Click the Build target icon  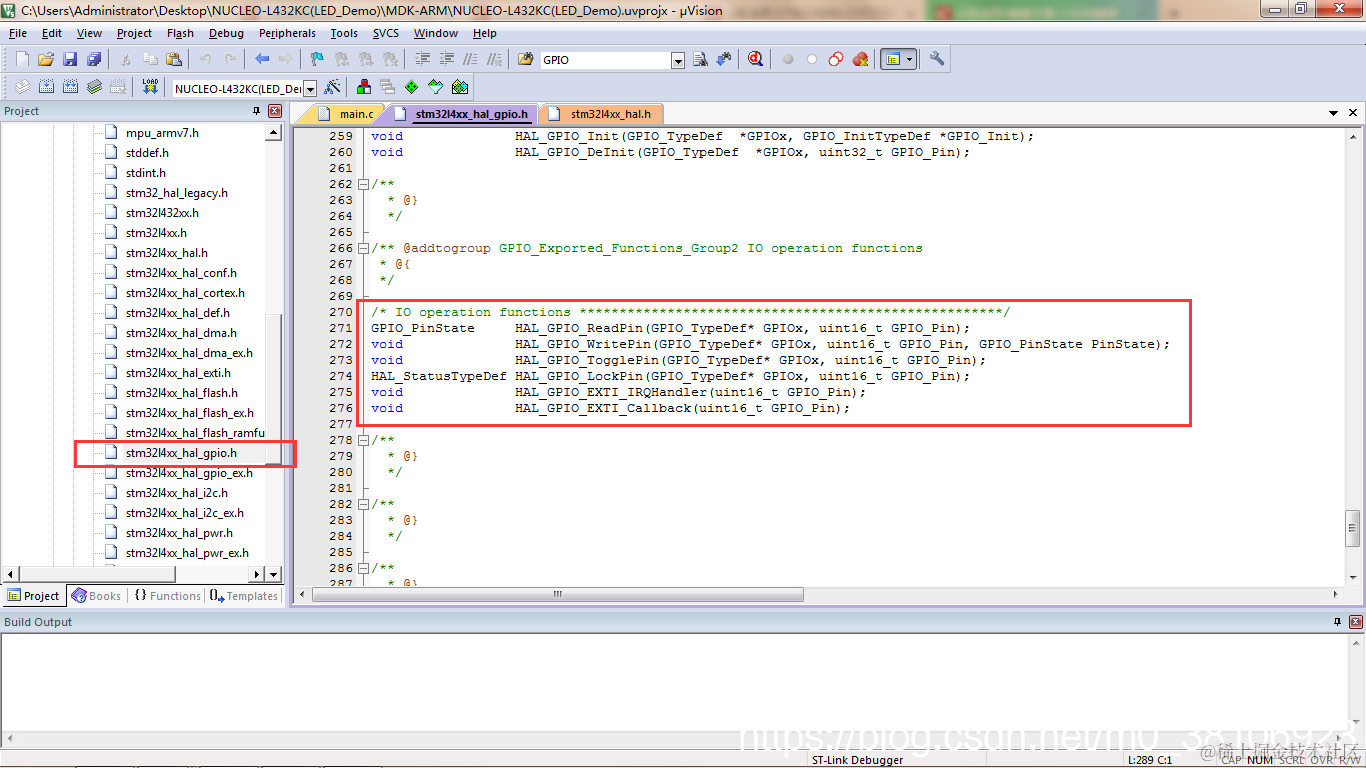46,87
